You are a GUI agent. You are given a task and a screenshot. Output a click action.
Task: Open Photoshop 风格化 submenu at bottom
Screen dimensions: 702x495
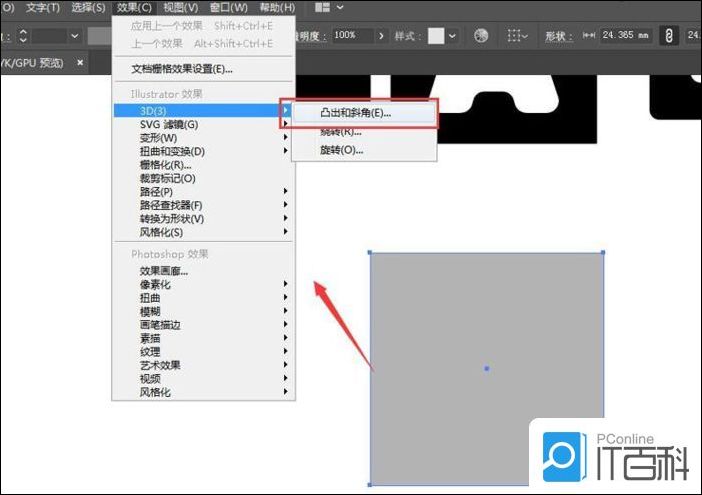click(x=203, y=392)
